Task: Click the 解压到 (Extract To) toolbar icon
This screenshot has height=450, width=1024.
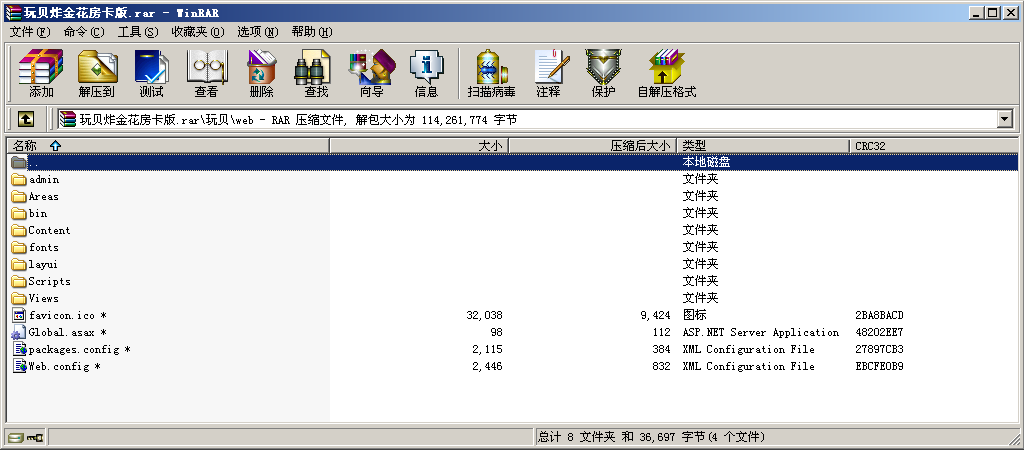Action: pyautogui.click(x=97, y=73)
